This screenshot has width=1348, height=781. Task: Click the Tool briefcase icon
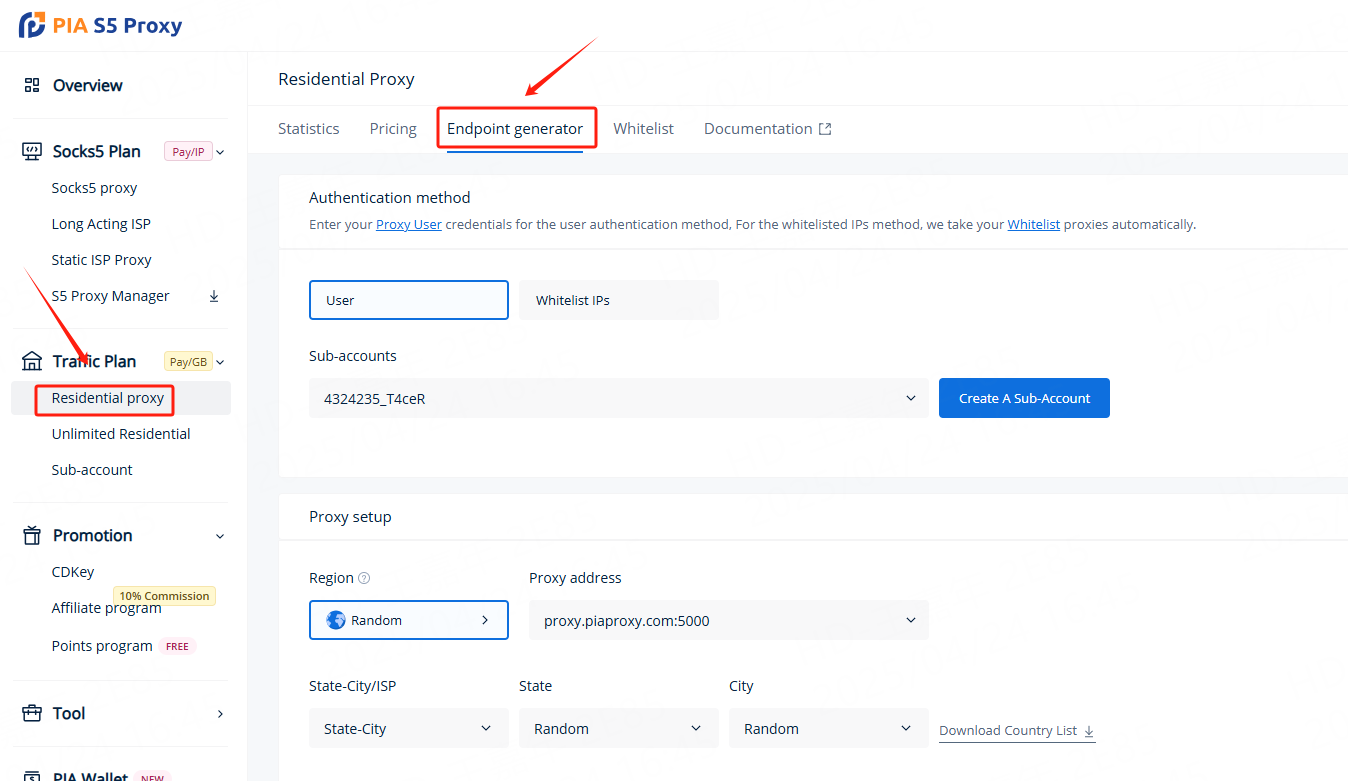coord(33,713)
